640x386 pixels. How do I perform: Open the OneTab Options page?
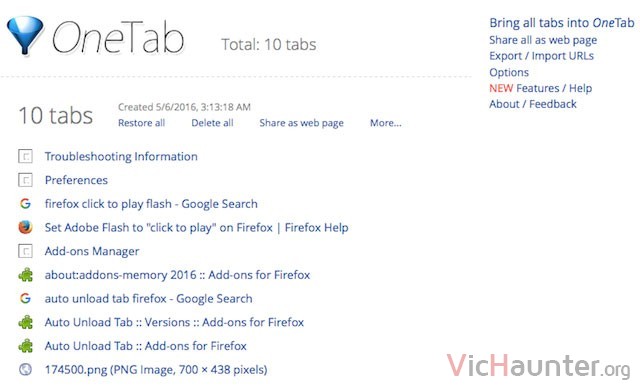(x=509, y=72)
